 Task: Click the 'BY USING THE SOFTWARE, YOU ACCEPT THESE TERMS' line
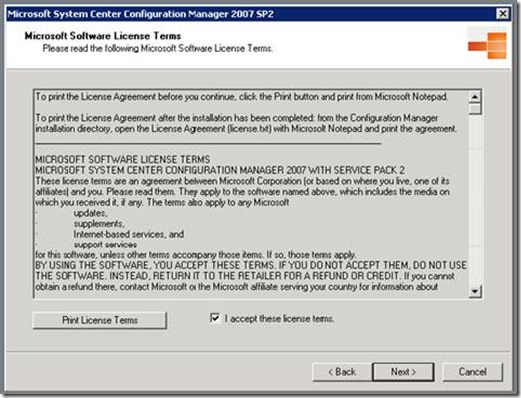tap(251, 265)
